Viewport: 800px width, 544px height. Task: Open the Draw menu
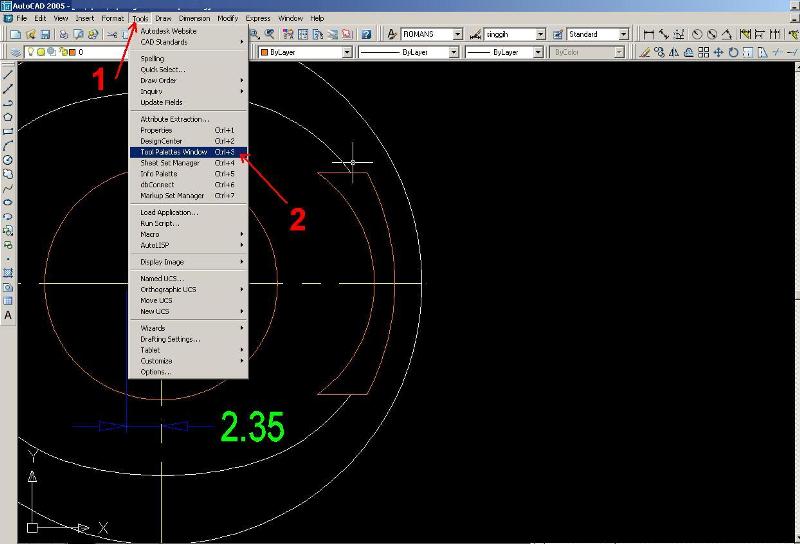click(163, 18)
